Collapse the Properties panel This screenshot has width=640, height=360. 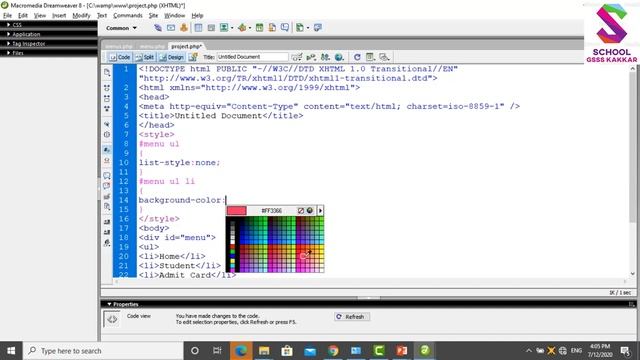[x=109, y=304]
